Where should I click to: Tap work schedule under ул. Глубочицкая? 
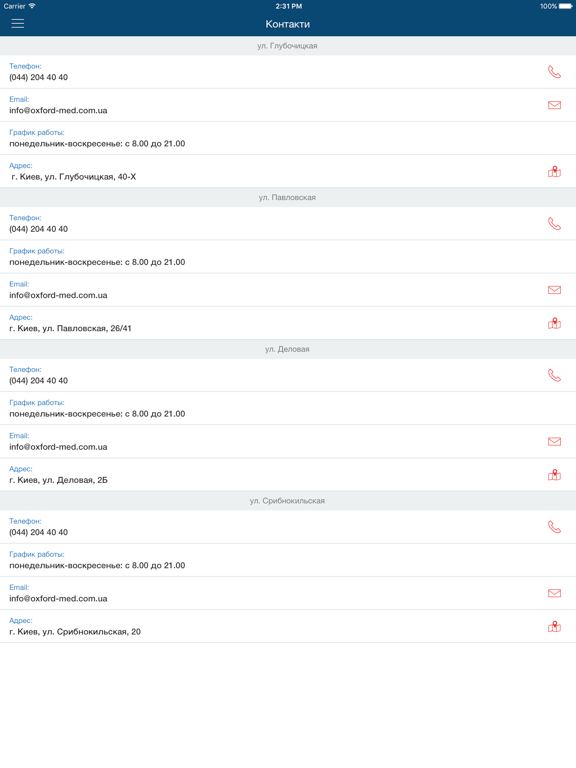(x=97, y=144)
